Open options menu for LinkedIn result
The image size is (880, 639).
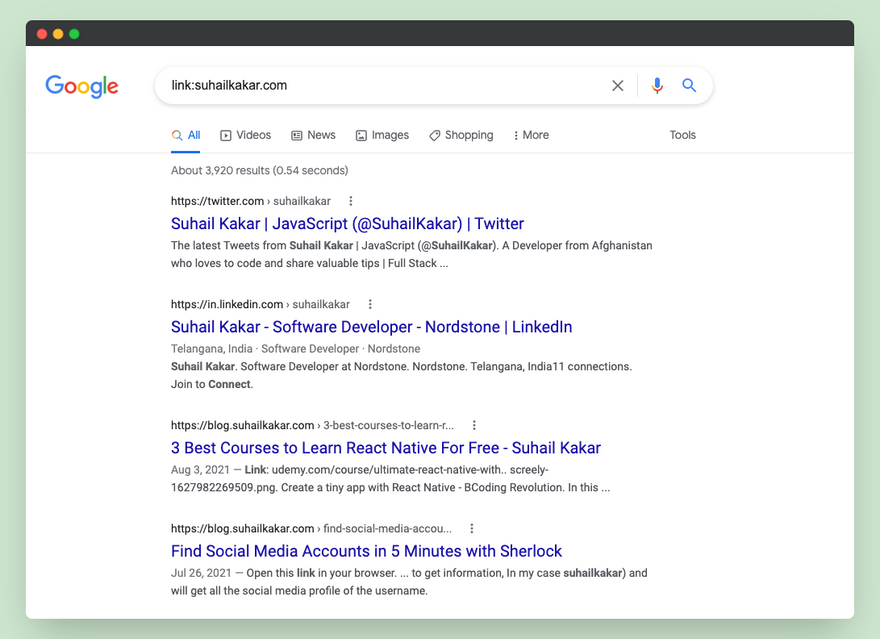pos(370,304)
